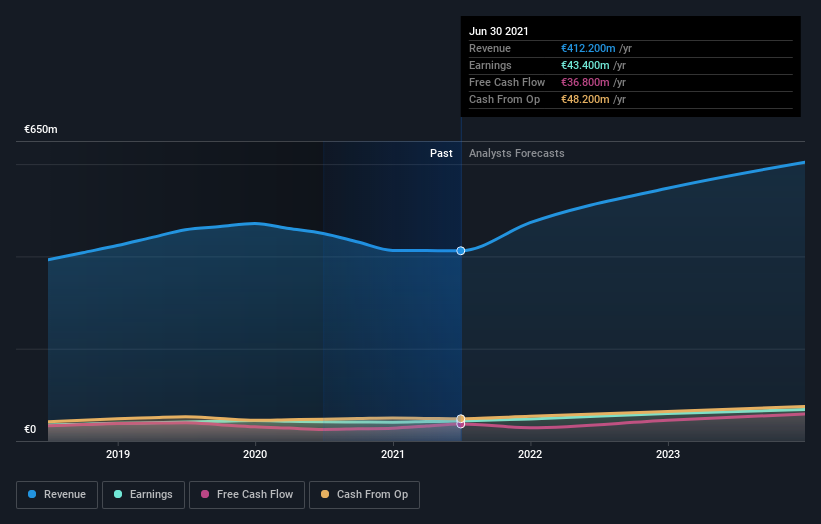Click the Earnings row label in tooltip

(x=490, y=65)
